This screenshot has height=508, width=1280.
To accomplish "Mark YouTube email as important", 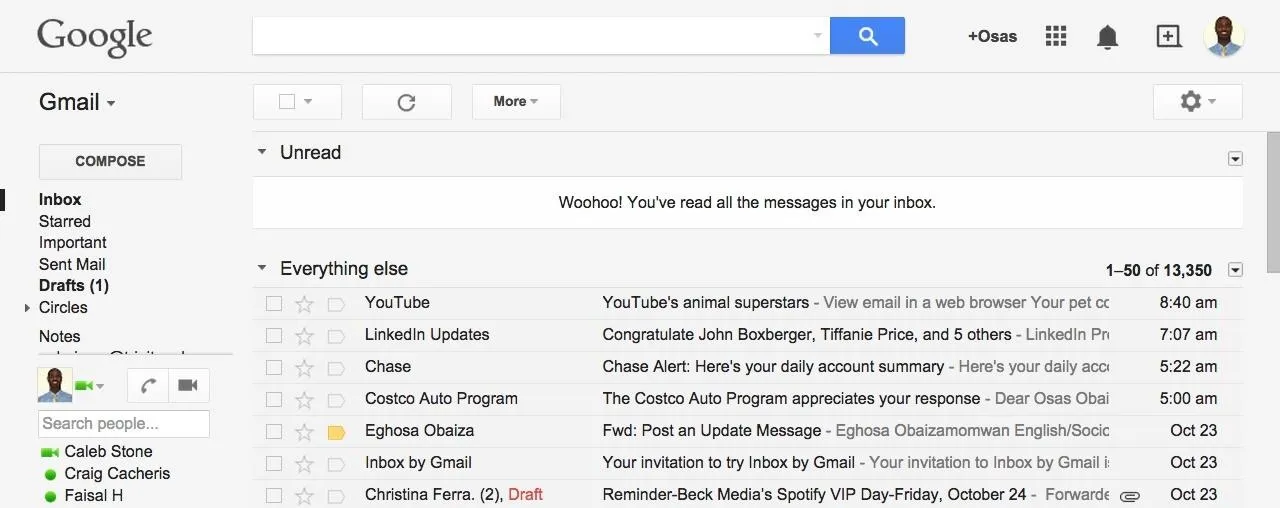I will point(336,303).
